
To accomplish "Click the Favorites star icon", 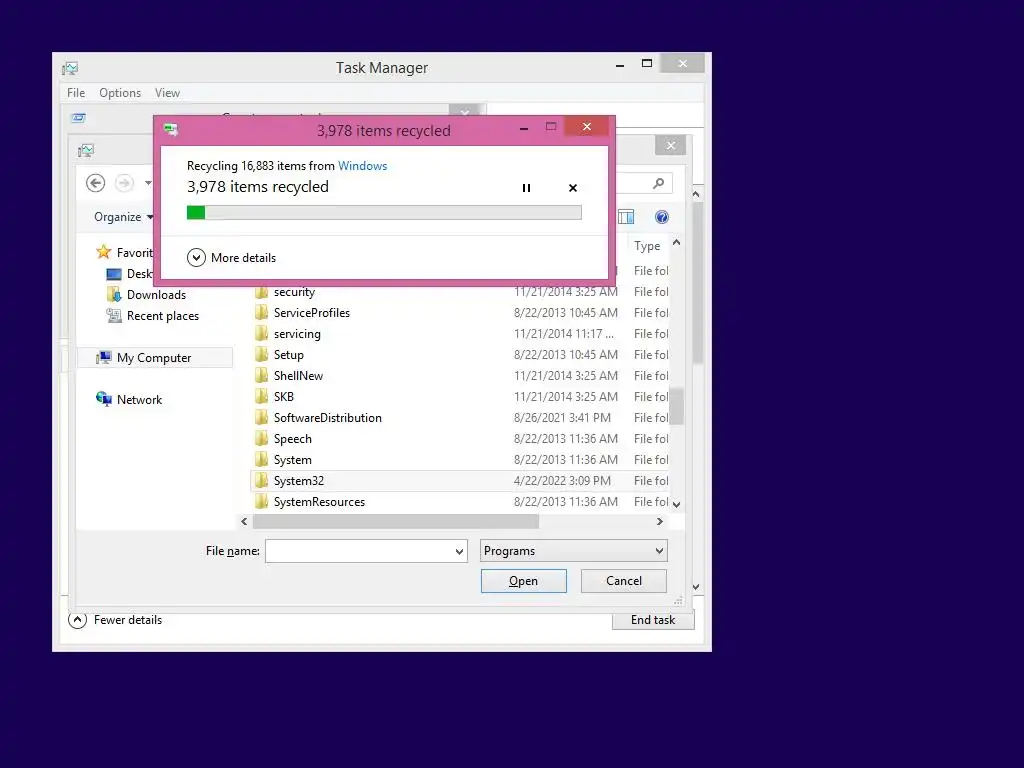I will 103,251.
